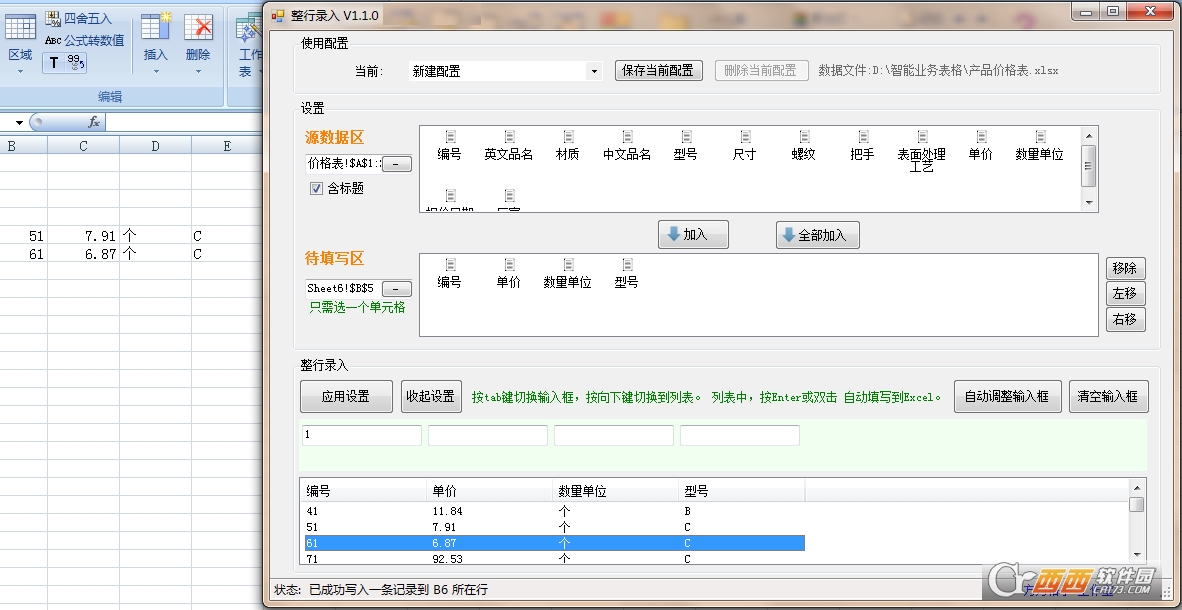Select the 英文品名 field in source list
This screenshot has width=1182, height=610.
(509, 146)
